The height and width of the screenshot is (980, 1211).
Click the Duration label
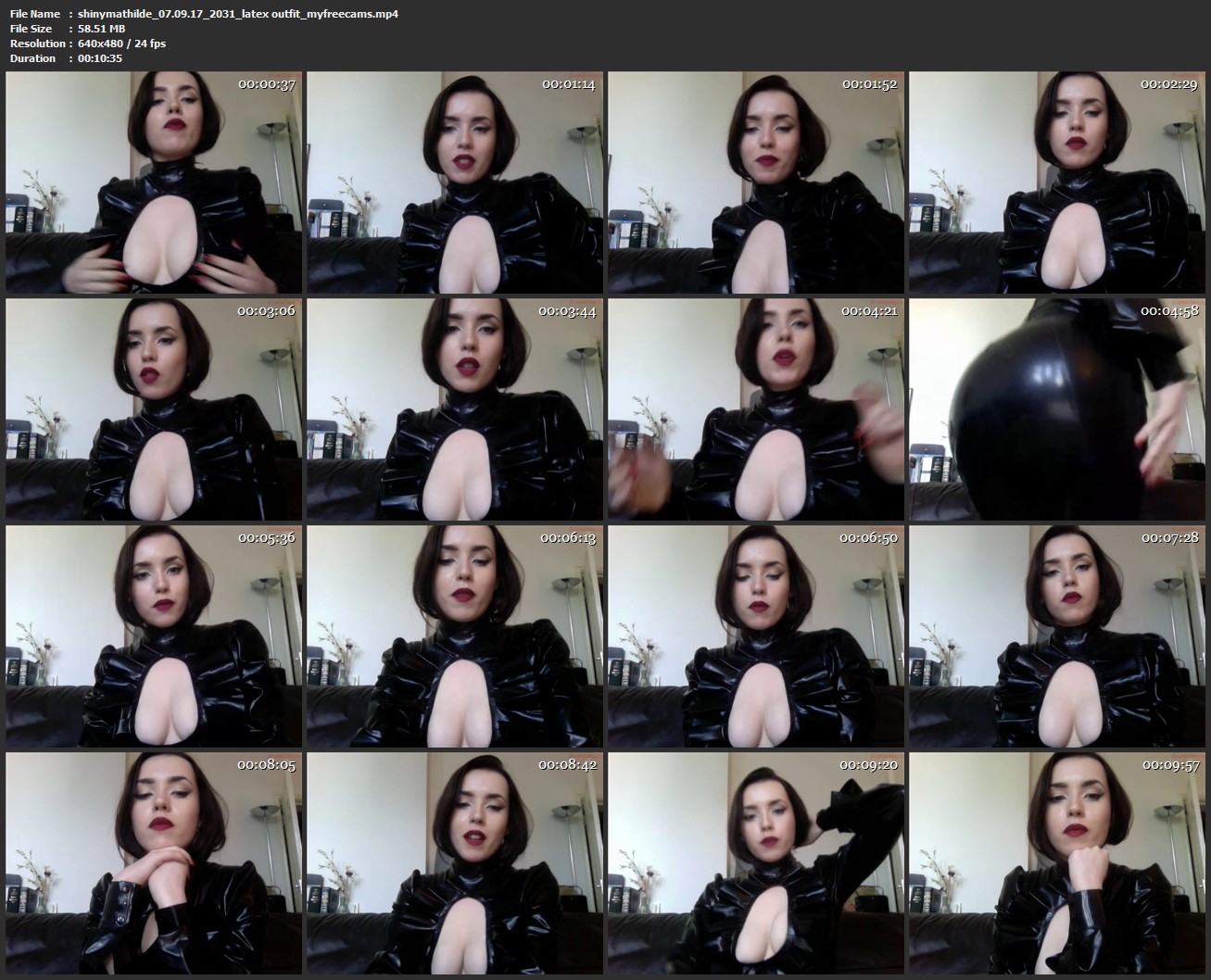(x=33, y=58)
